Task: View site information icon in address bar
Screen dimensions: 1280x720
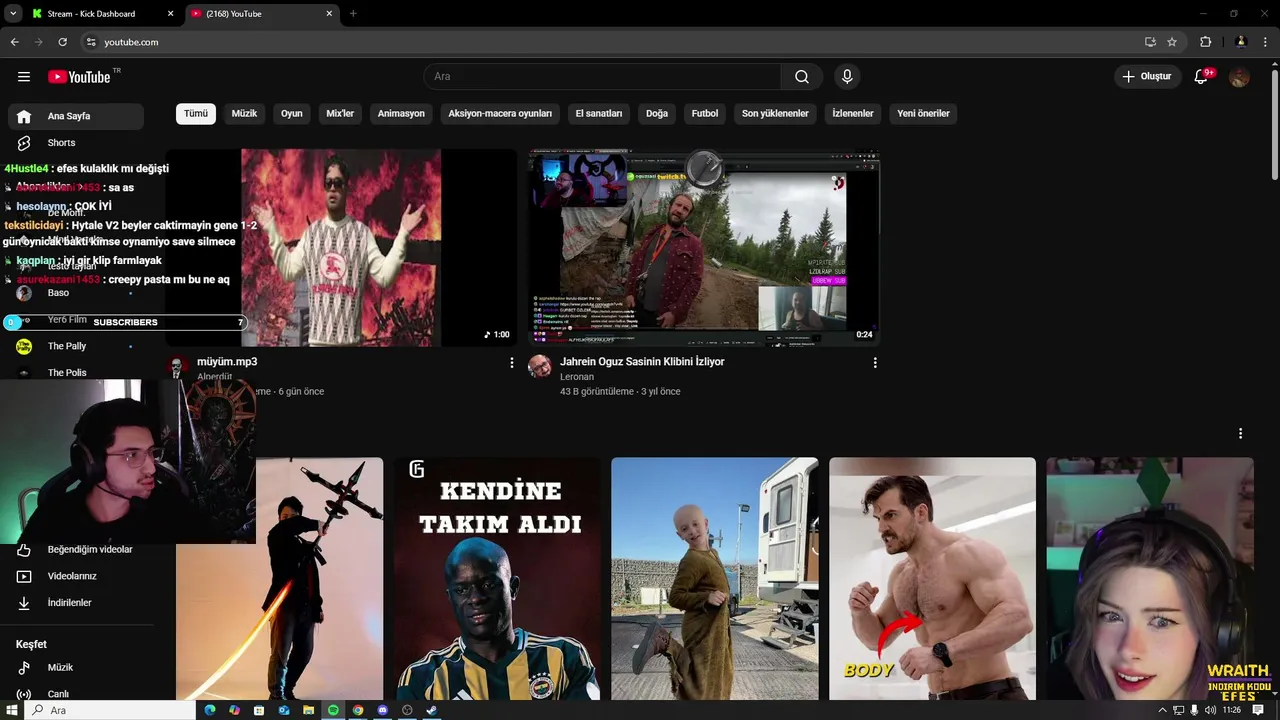Action: (x=91, y=42)
